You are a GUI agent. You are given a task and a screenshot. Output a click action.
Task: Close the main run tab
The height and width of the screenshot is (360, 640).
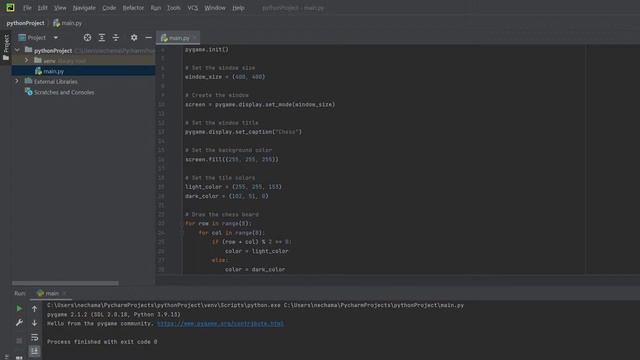(64, 293)
